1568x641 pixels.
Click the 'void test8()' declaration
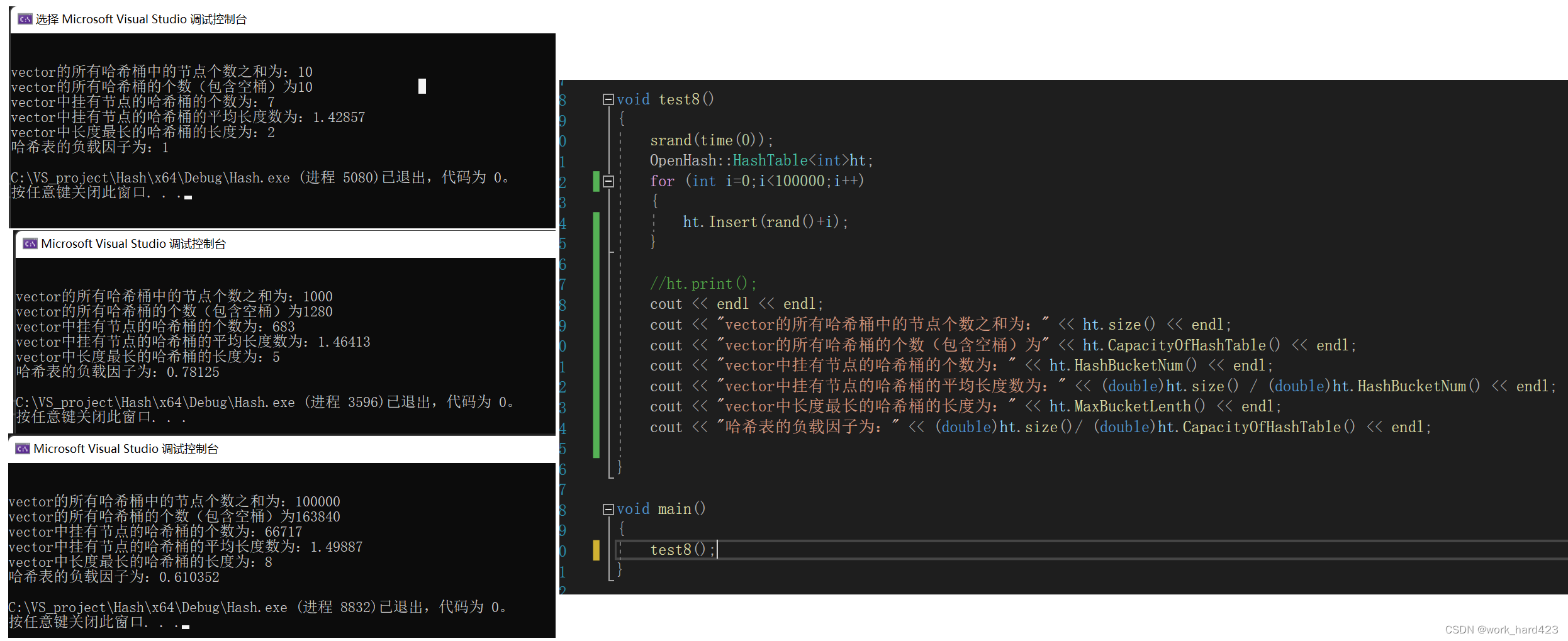click(665, 99)
